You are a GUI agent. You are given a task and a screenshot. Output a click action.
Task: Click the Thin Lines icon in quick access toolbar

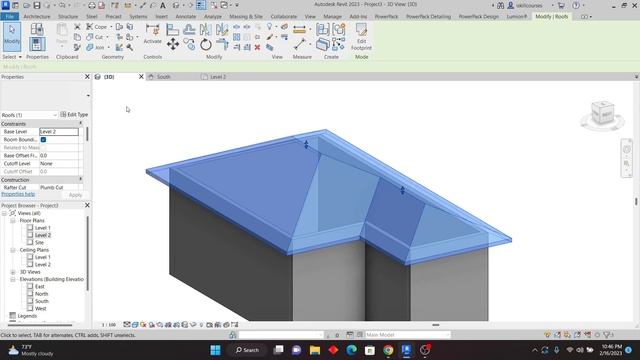(201, 5)
